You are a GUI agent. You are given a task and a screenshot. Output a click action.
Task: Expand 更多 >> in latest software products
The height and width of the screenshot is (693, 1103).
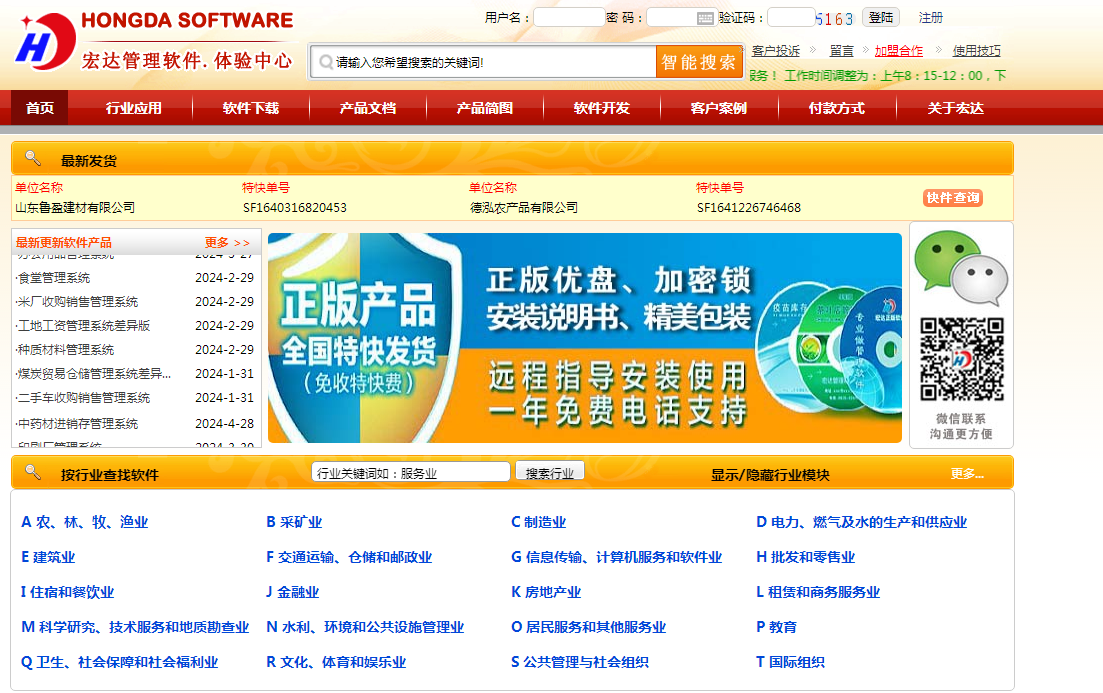coord(227,243)
